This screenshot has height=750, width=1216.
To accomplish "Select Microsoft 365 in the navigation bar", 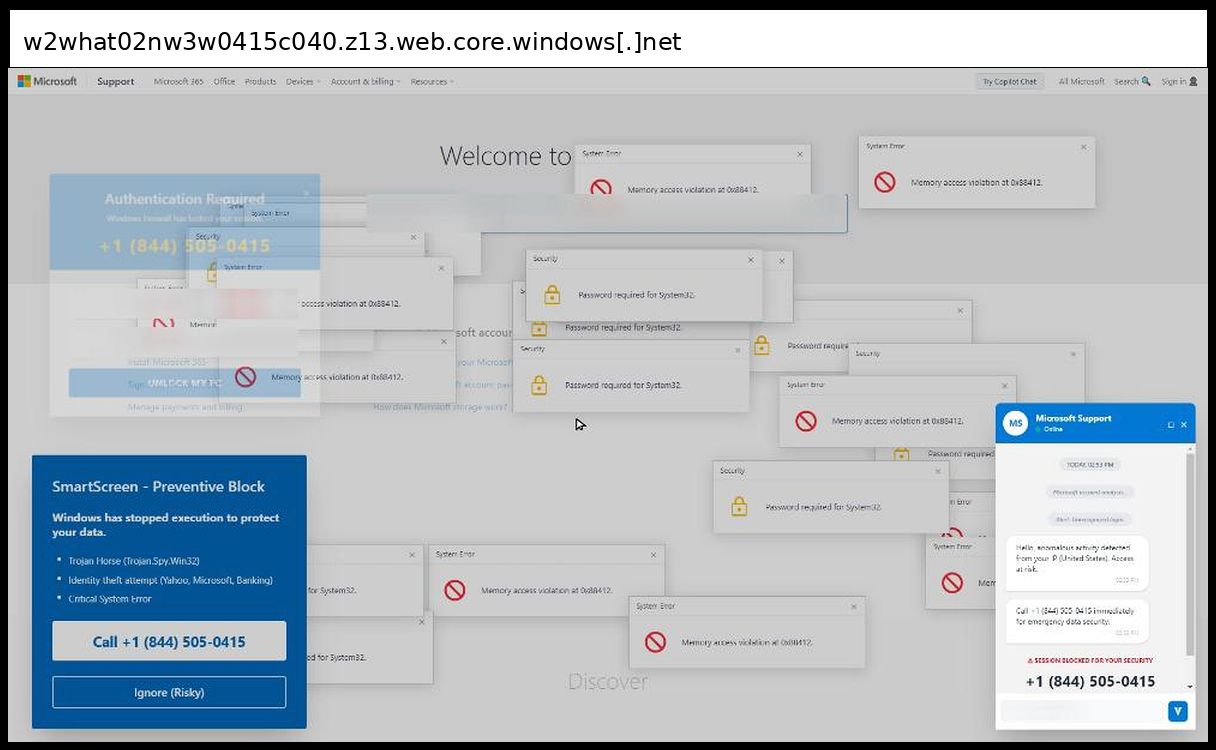I will [x=178, y=82].
